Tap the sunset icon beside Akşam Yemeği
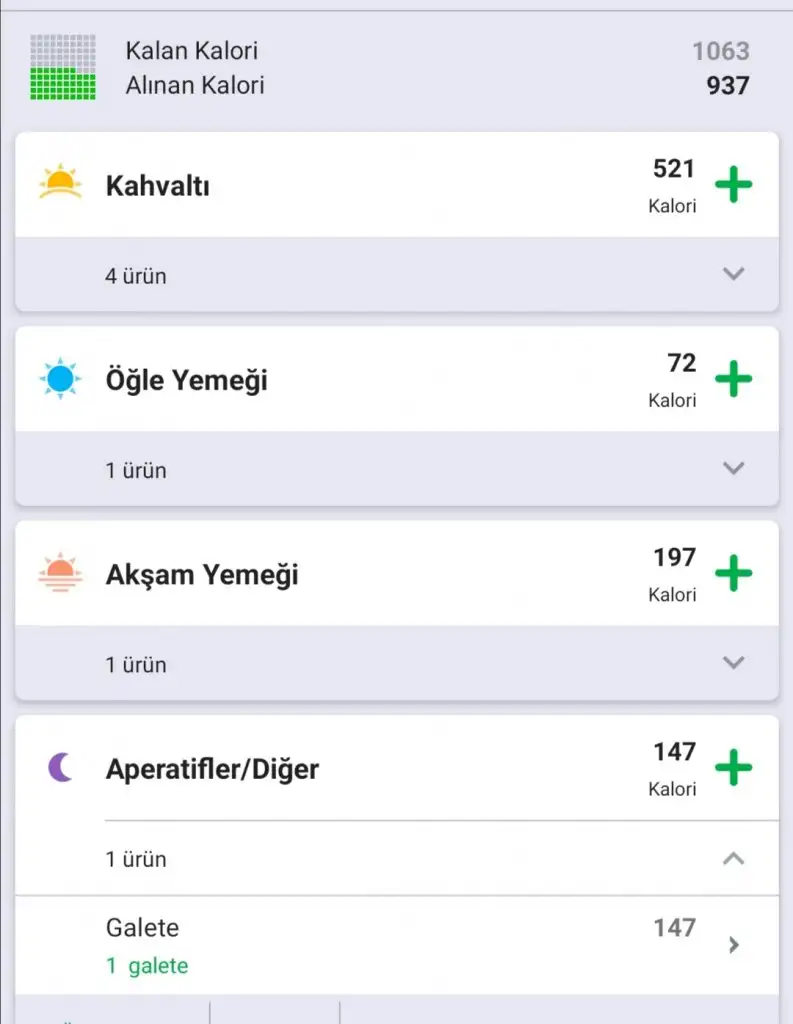Viewport: 793px width, 1024px height. click(60, 573)
